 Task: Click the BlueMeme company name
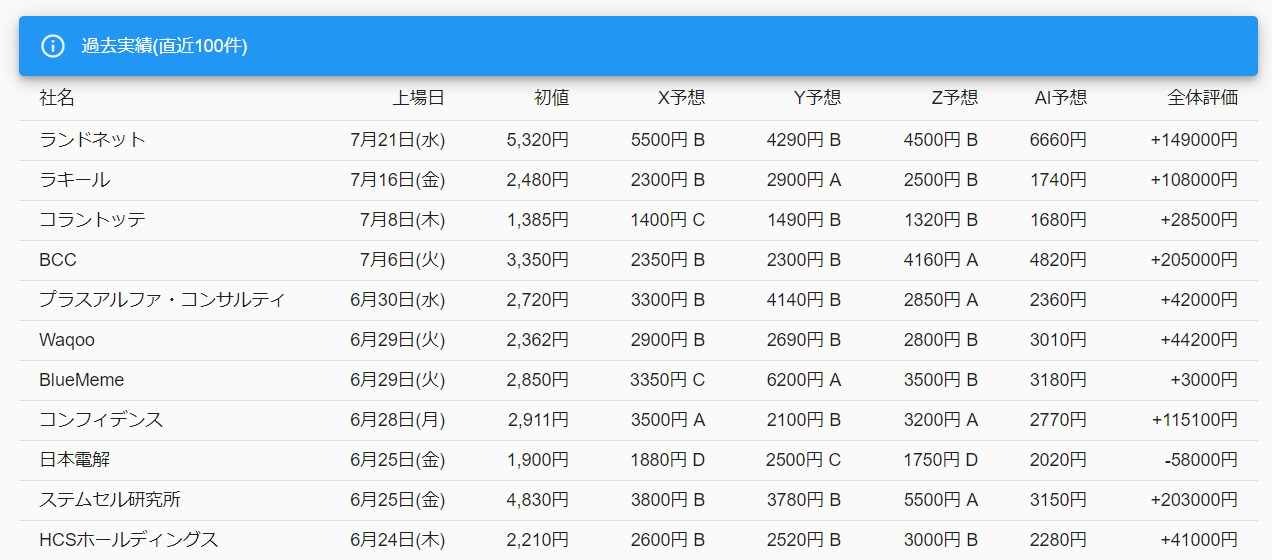point(82,380)
